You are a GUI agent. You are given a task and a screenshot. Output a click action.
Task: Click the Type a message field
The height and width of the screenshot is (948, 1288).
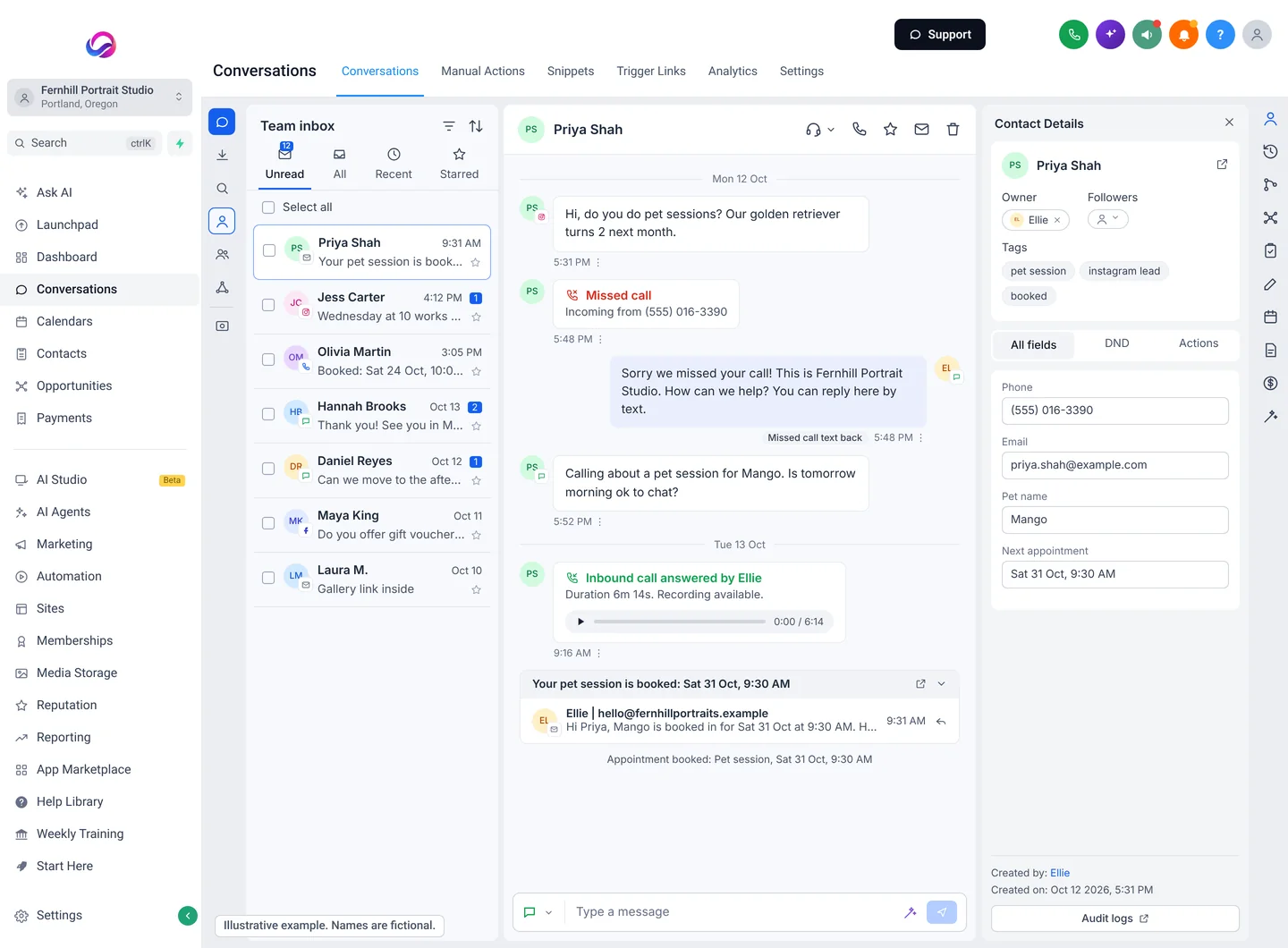(733, 912)
